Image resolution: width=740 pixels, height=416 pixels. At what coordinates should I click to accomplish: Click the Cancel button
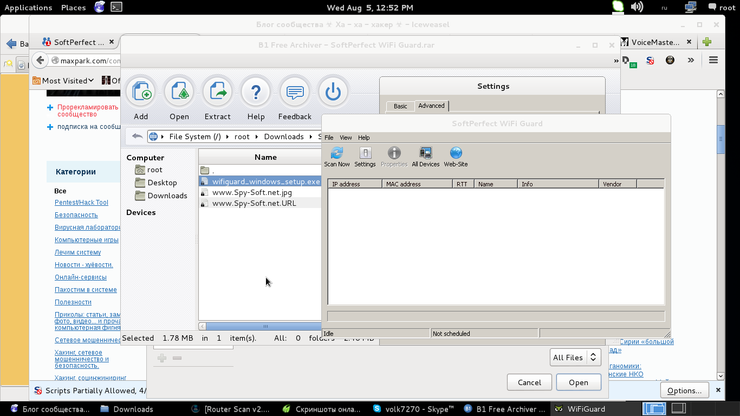529,382
